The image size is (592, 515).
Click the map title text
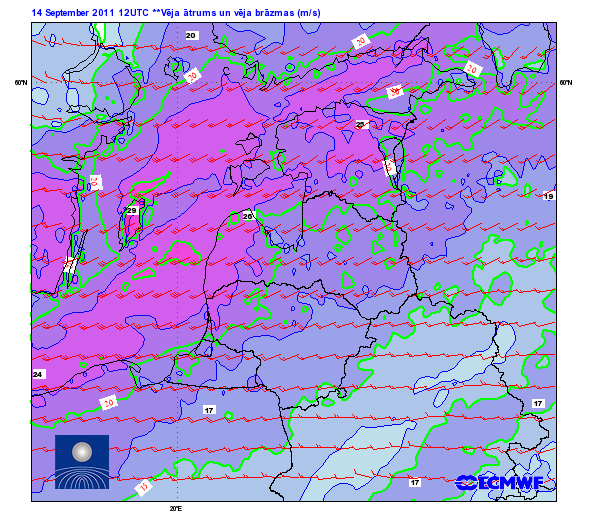(x=176, y=13)
